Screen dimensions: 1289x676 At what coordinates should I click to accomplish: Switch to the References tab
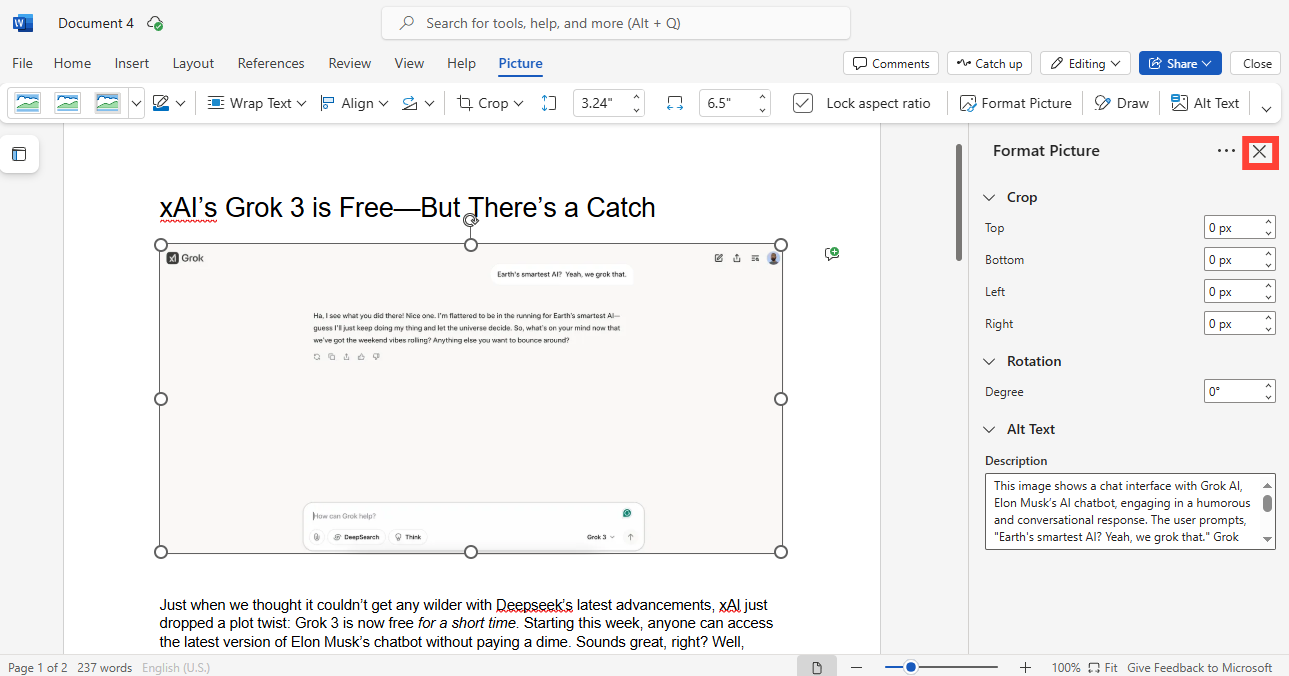tap(271, 63)
